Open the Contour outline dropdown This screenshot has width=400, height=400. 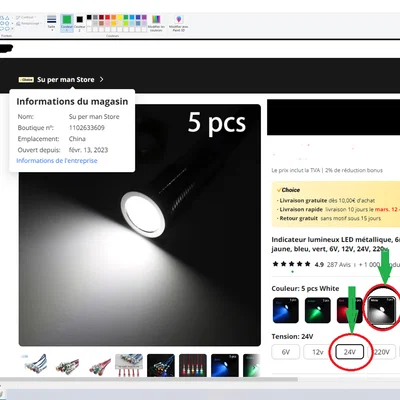(x=26, y=17)
